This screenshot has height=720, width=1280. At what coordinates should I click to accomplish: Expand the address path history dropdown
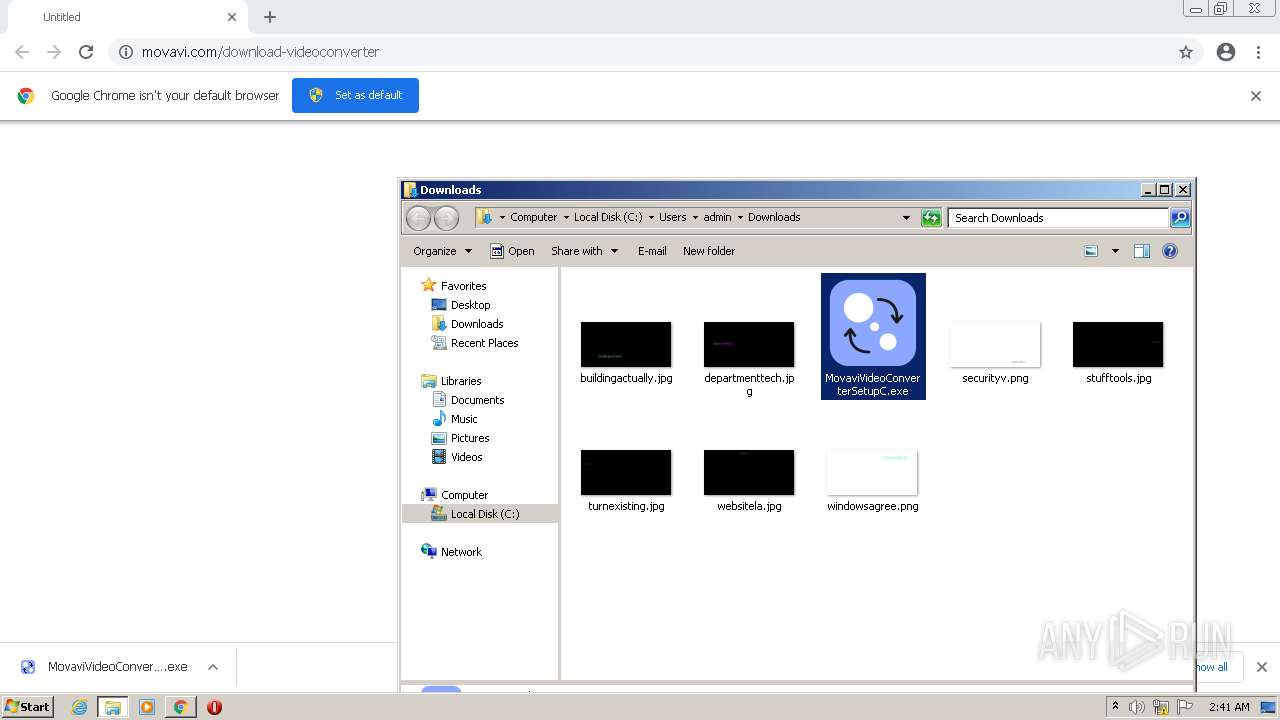click(x=906, y=217)
